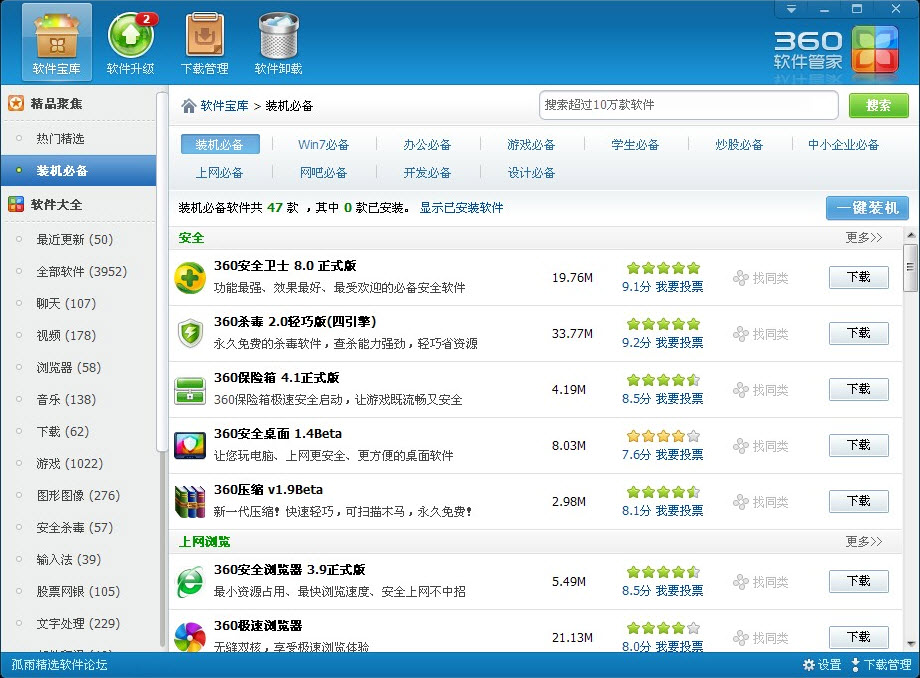Screen dimensions: 920x678
Task: Open 软件升级 software upgrade icon
Action: point(131,40)
